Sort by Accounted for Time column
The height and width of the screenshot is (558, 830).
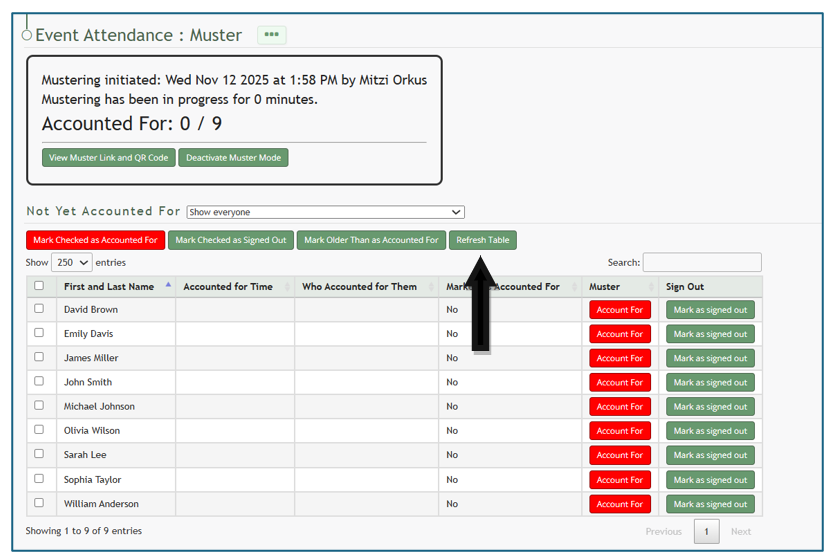point(228,287)
